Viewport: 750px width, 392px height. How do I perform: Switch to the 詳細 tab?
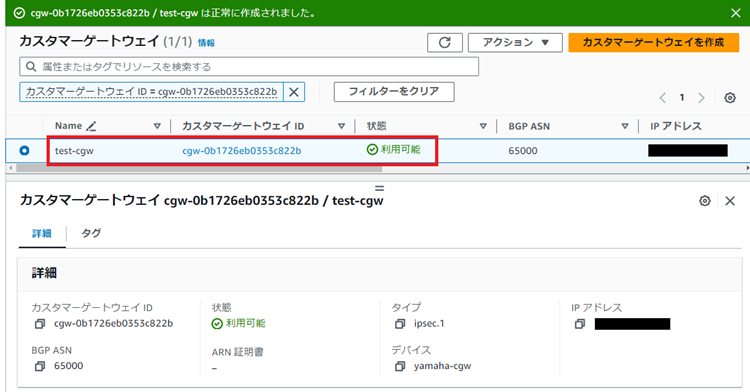42,233
